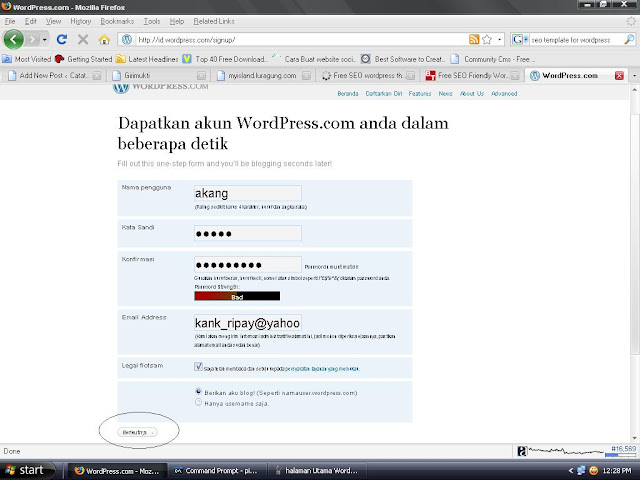
Task: Open the 'Top 40 Free Download' bookmark
Action: coord(225,59)
